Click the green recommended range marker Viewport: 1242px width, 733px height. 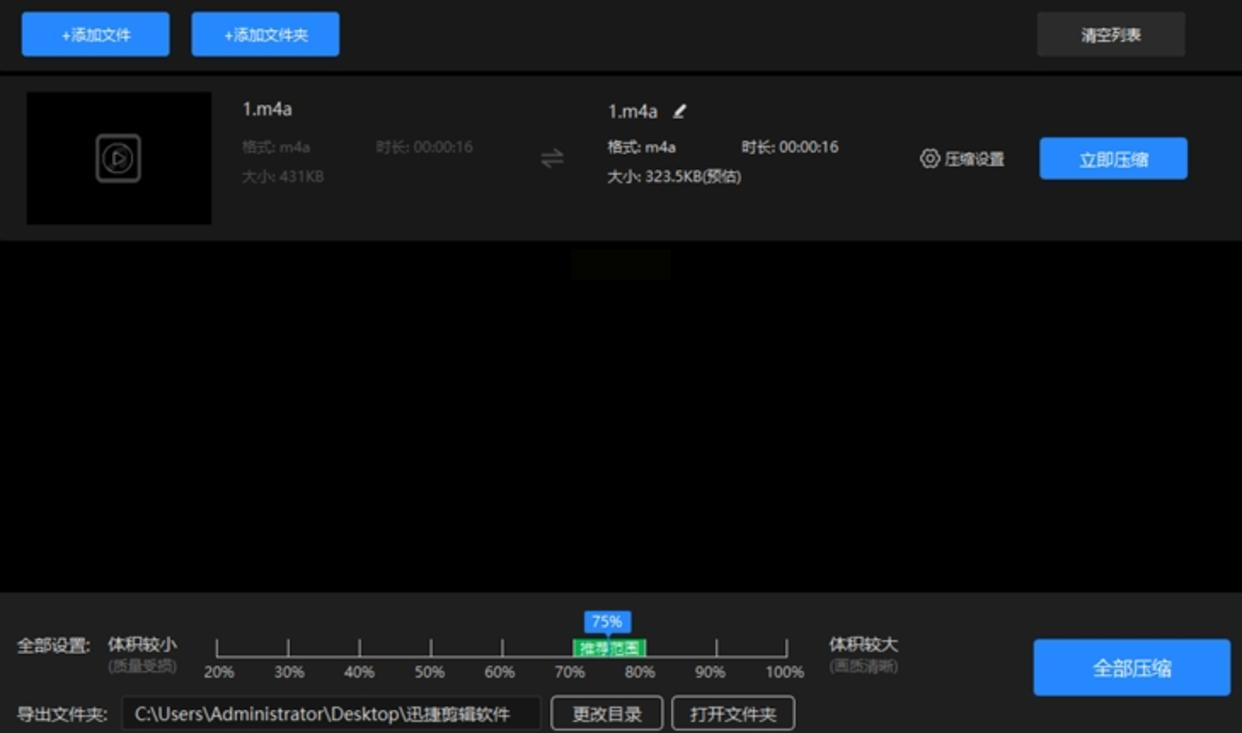tap(609, 648)
